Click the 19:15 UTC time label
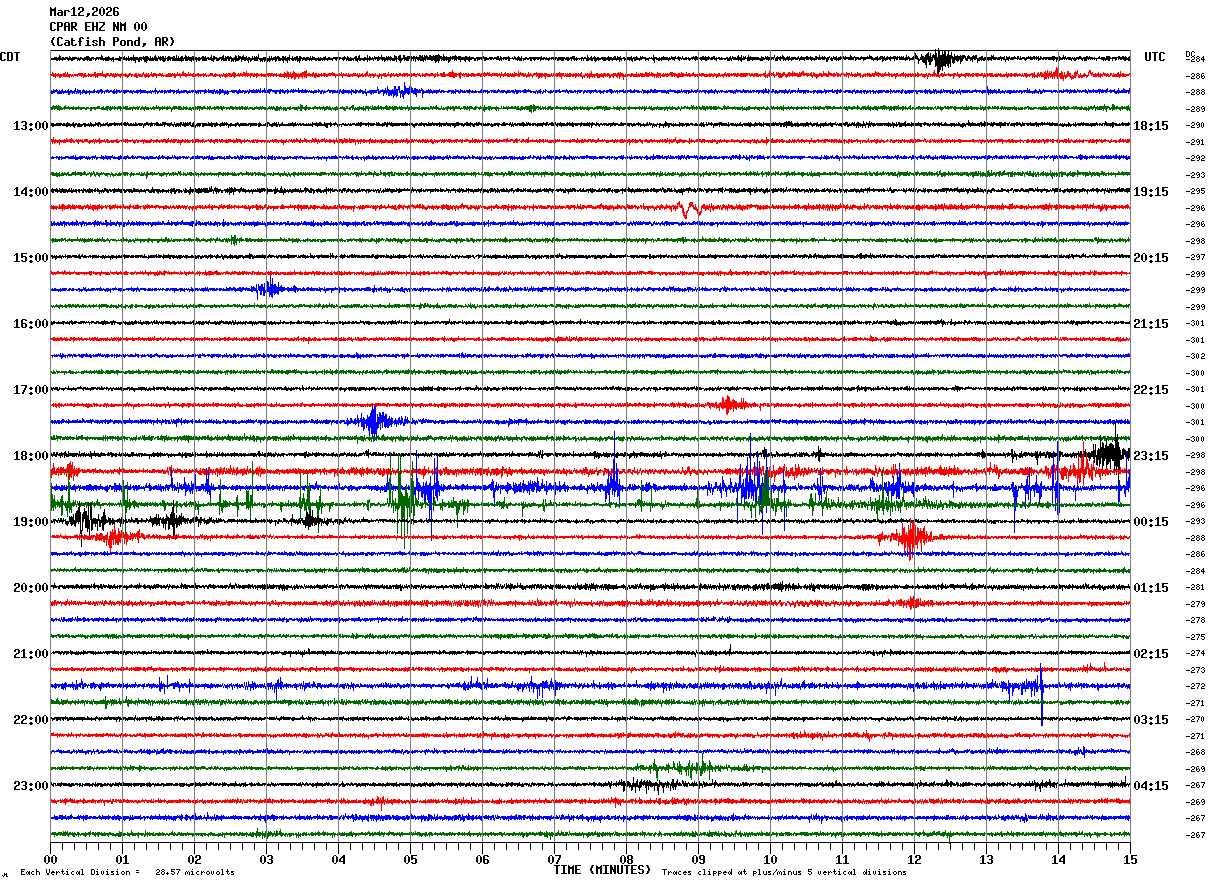The image size is (1210, 886). pyautogui.click(x=1151, y=191)
